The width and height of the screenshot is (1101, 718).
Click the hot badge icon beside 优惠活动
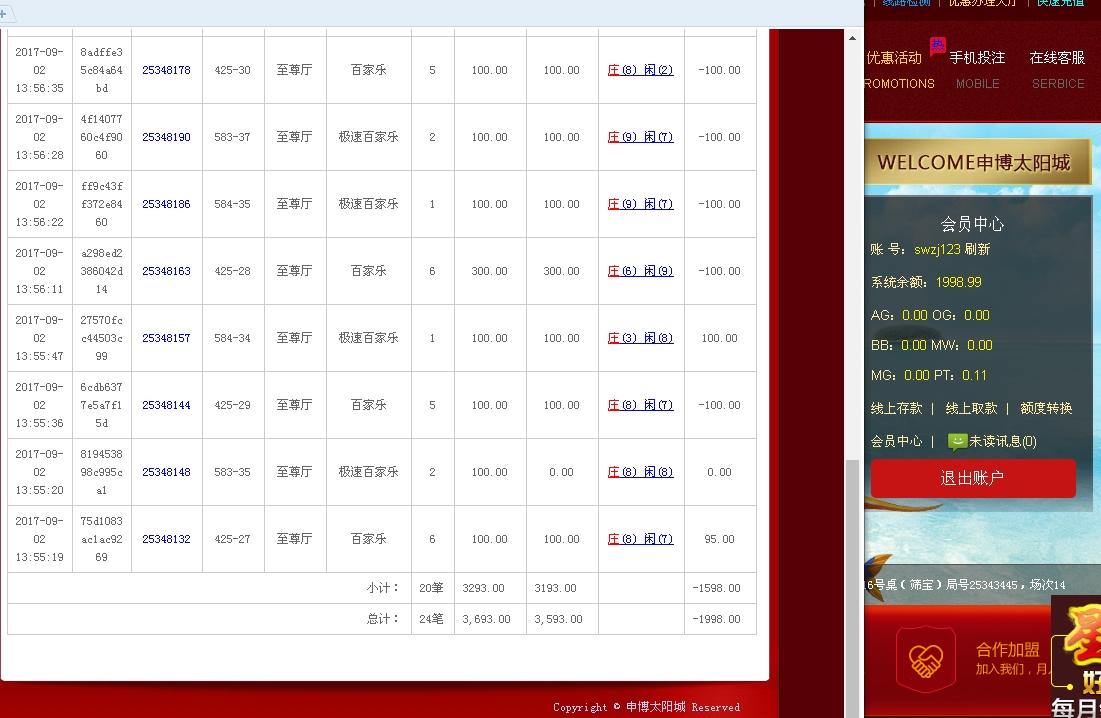[937, 44]
